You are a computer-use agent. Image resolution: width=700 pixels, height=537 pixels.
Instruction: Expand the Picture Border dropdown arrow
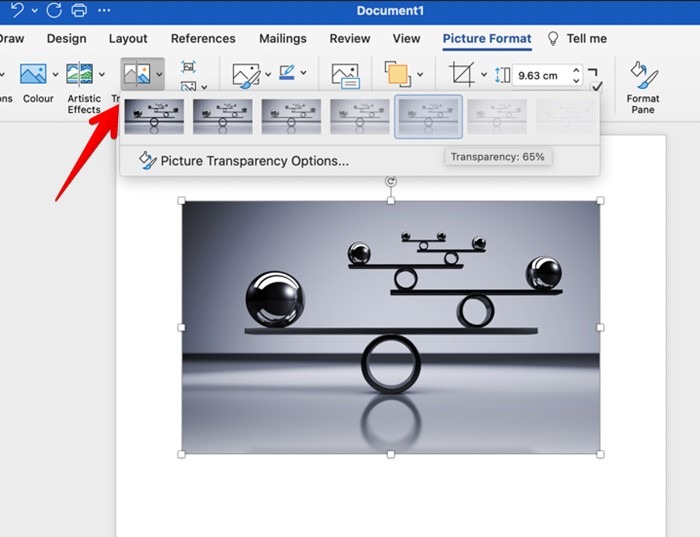tap(303, 72)
